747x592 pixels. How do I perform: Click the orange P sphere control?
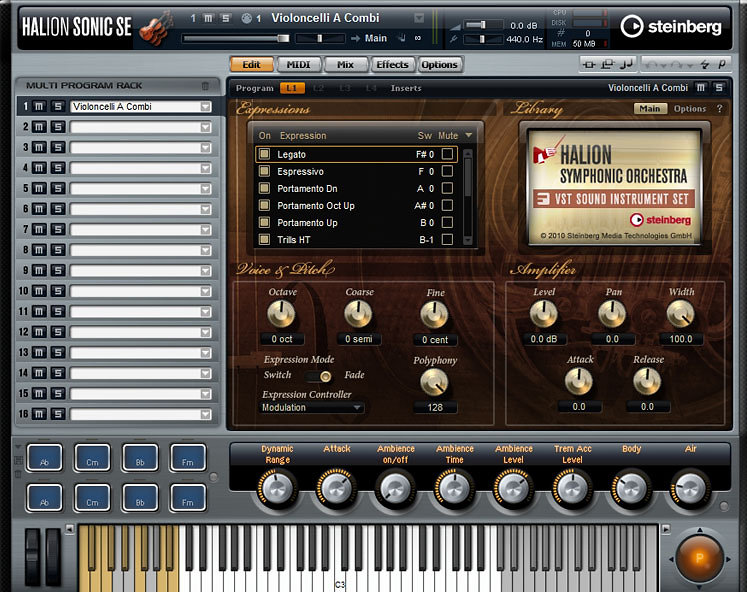(x=699, y=558)
